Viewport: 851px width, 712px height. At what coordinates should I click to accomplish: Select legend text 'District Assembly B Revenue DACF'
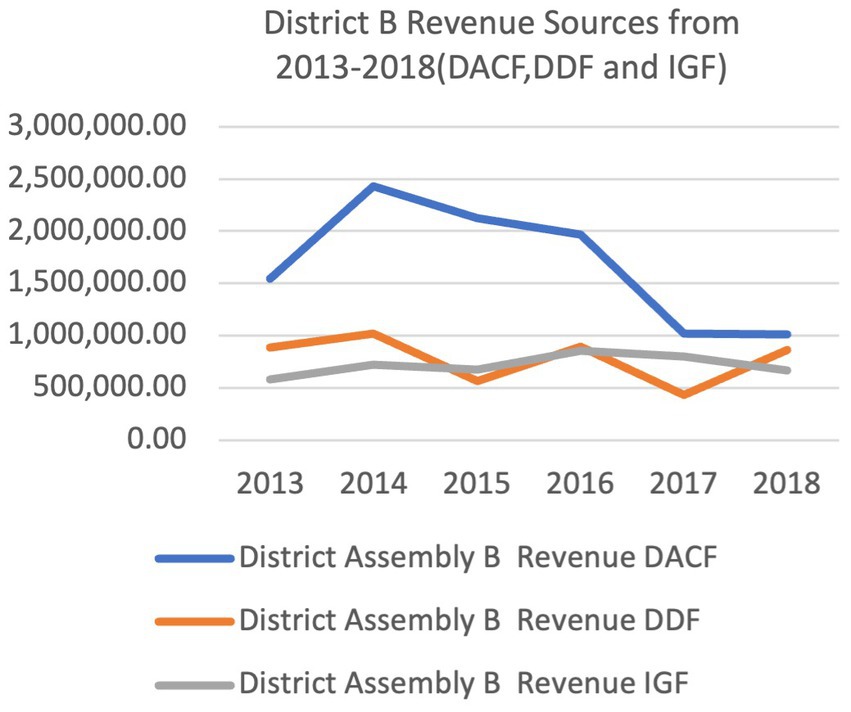tap(479, 558)
